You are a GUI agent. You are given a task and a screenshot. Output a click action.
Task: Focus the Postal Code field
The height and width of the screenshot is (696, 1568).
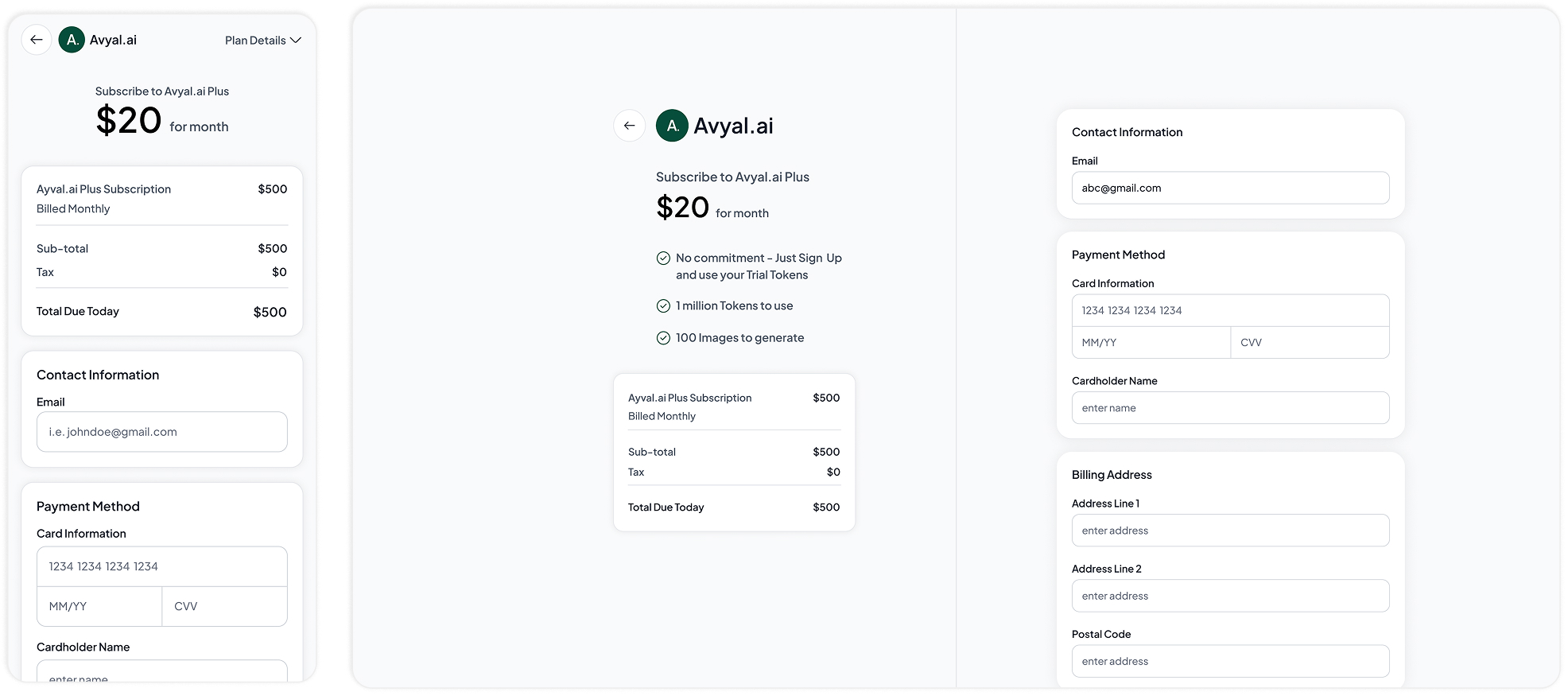pyautogui.click(x=1231, y=660)
